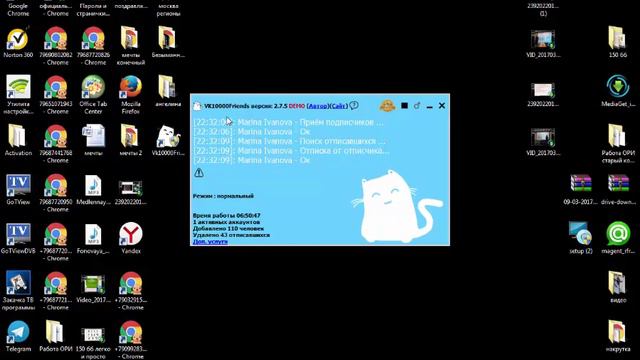640x360 pixels.
Task: Select the 'setup (2)' installer icon
Action: 580,238
